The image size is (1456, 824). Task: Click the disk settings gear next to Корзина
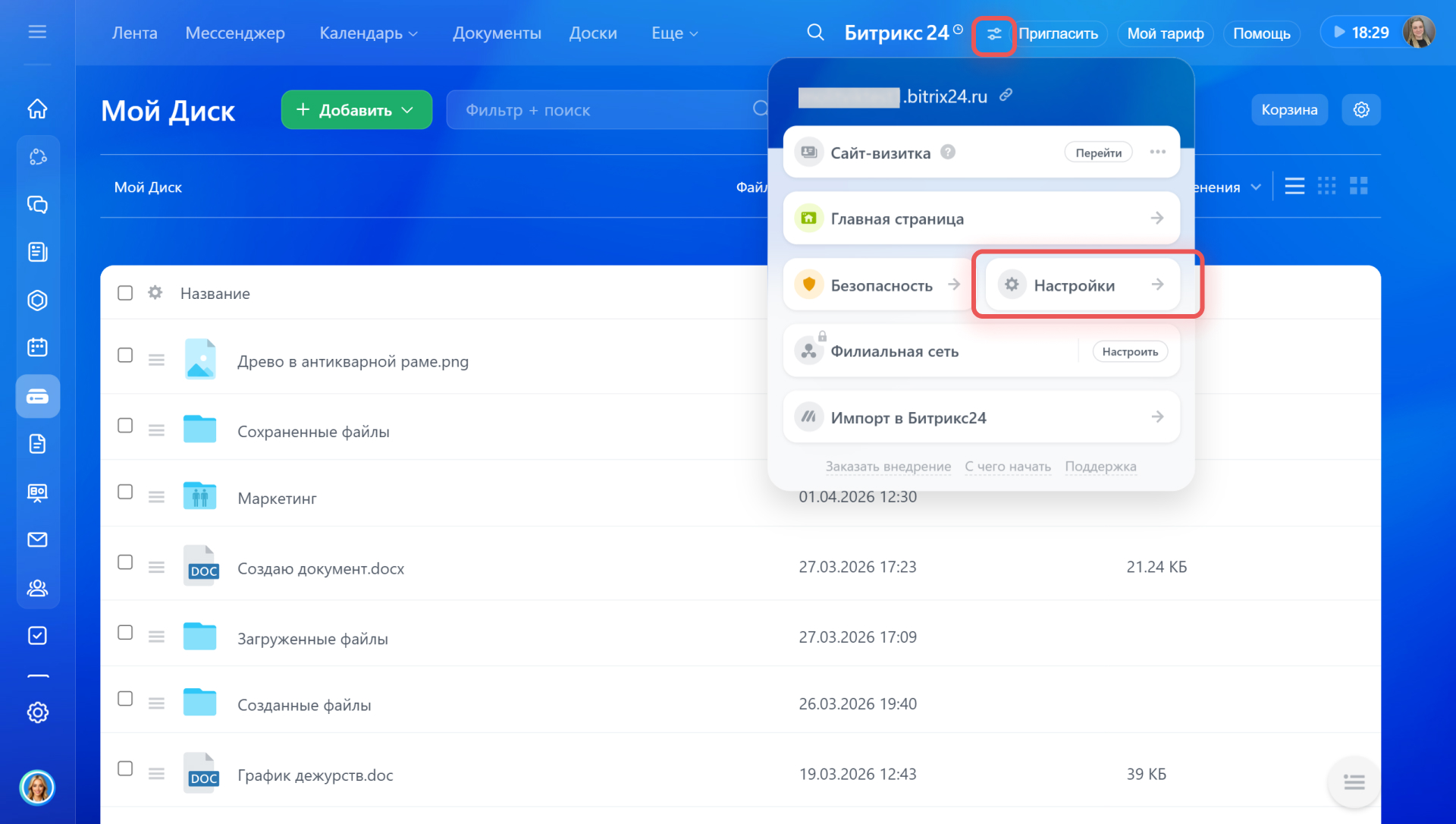click(x=1361, y=110)
